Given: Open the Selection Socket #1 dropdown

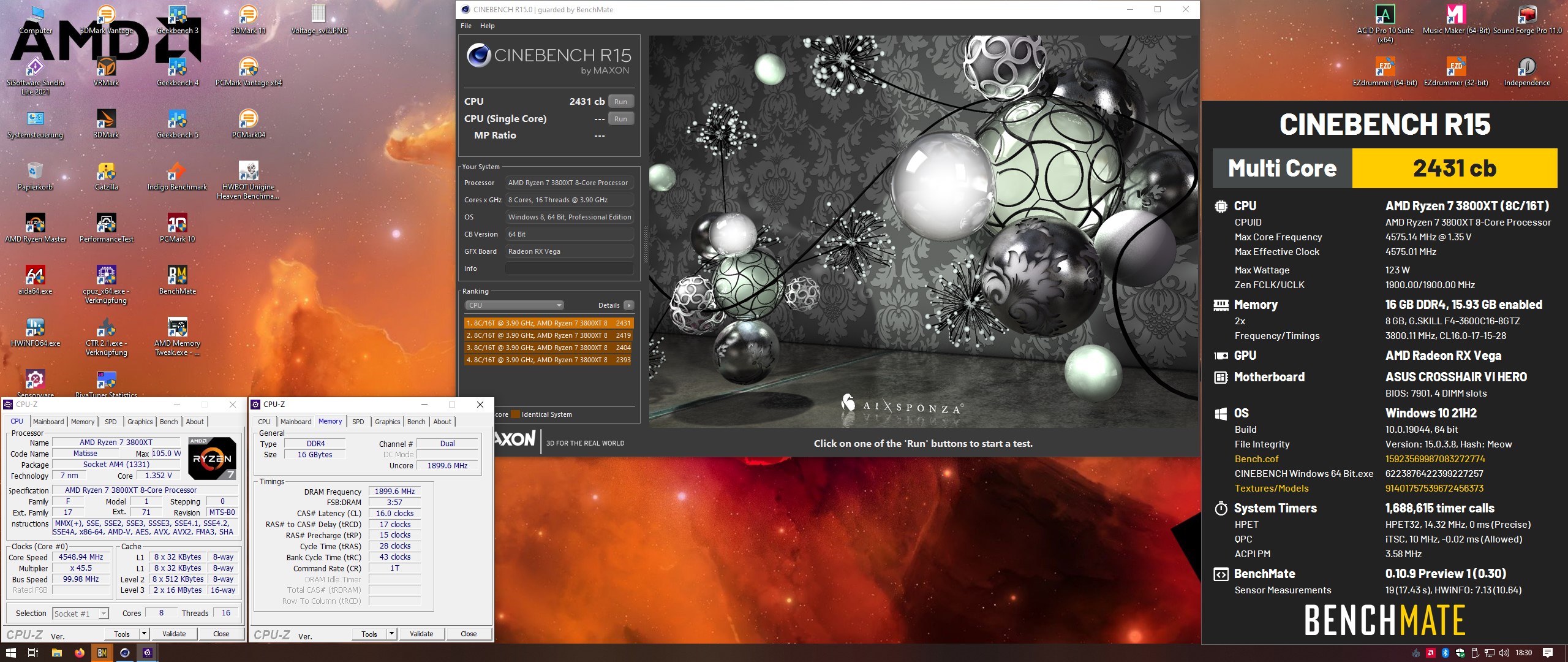Looking at the screenshot, I should 80,613.
